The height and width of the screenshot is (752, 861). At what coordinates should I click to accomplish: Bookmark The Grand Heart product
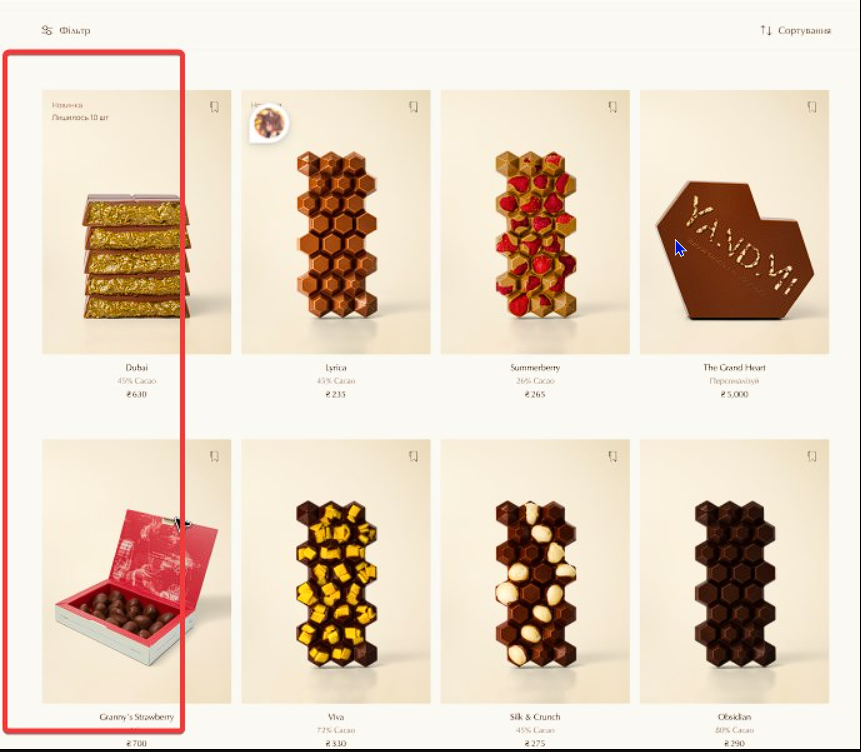(812, 107)
